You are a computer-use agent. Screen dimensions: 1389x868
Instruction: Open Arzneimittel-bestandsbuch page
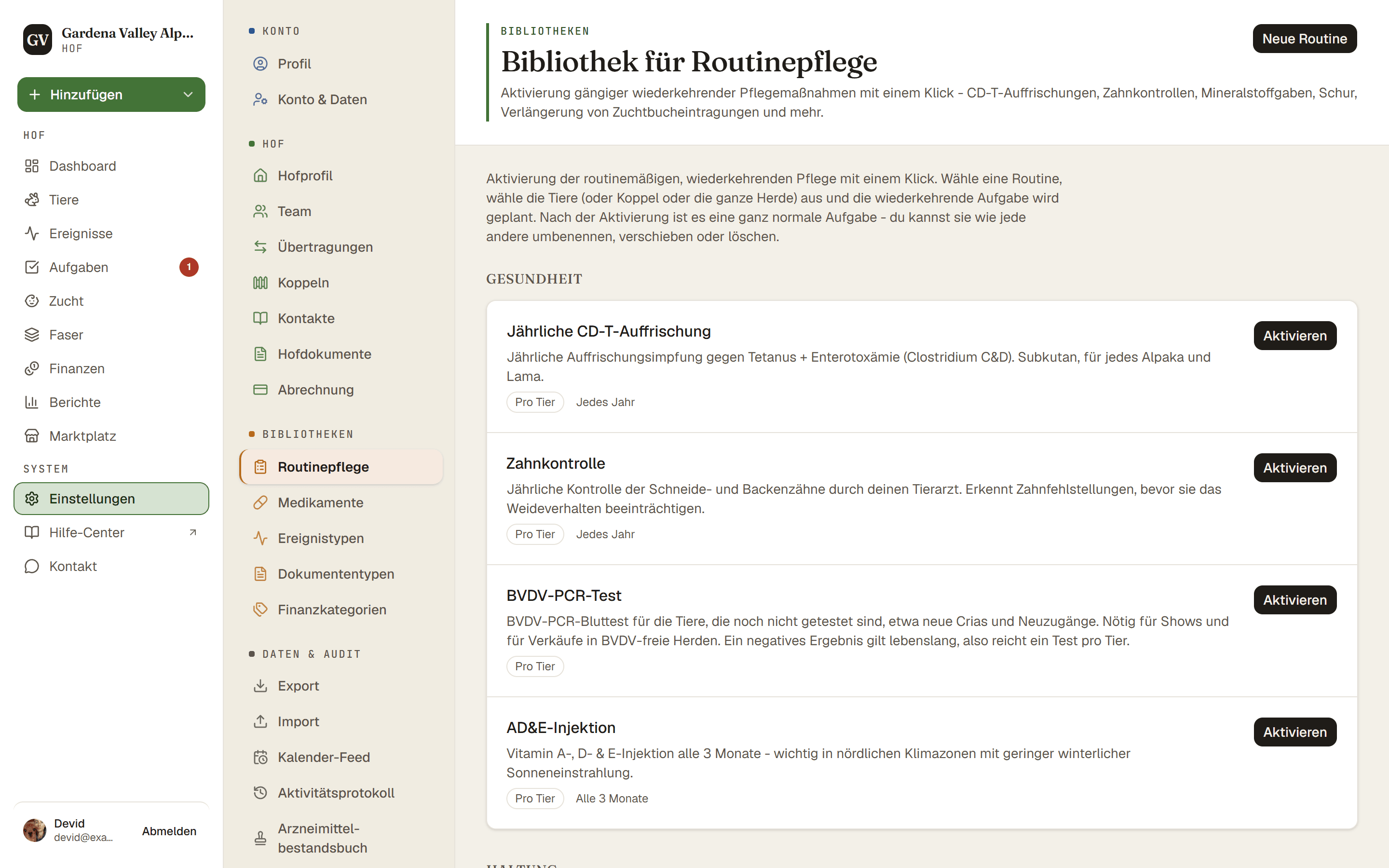pos(341,838)
